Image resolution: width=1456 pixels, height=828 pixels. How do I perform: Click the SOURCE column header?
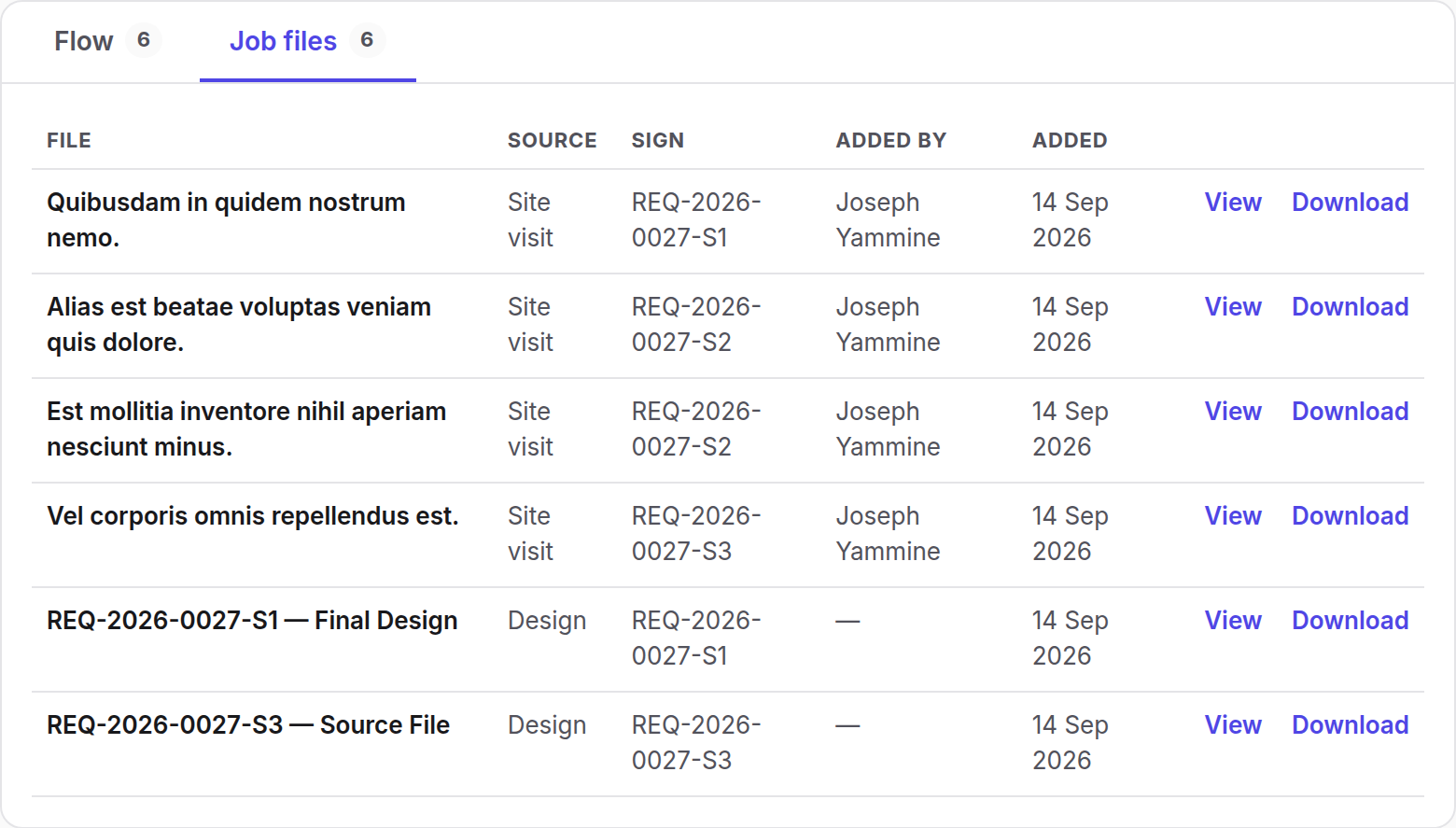tap(553, 141)
